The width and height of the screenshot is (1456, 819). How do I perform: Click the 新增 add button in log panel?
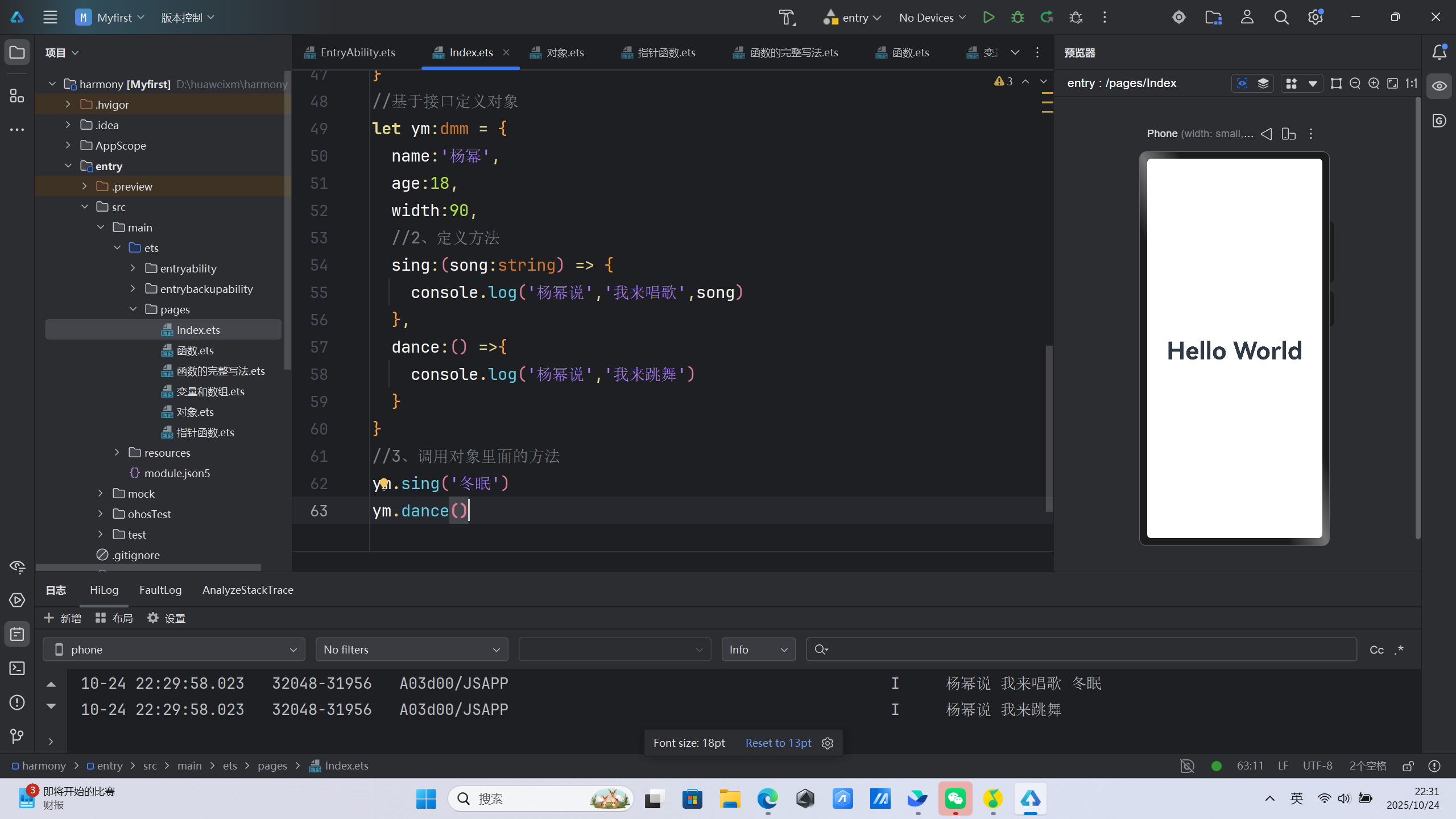tap(63, 618)
